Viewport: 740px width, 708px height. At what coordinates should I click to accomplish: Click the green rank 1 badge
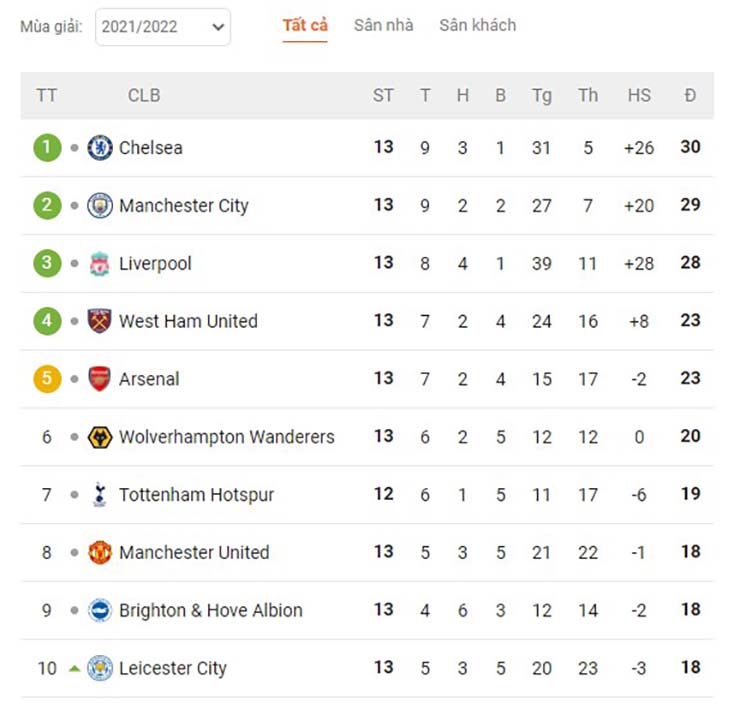coord(47,148)
